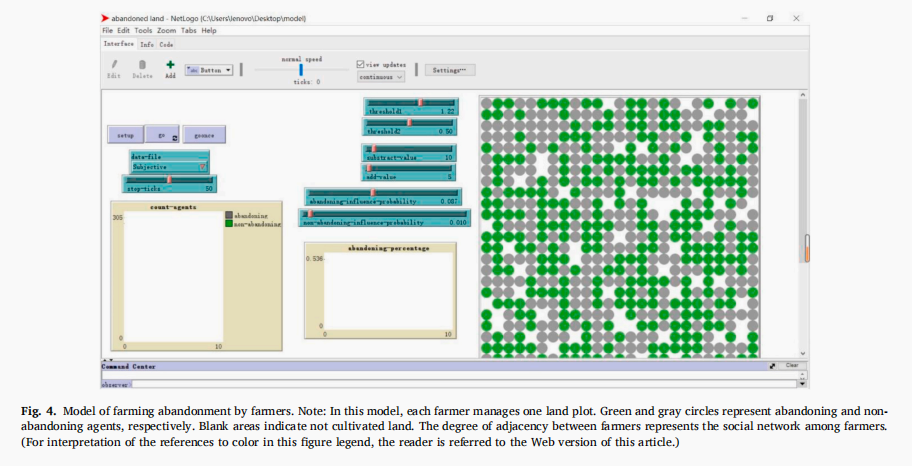Expand the continuous update mode dropdown
This screenshot has width=912, height=466.
pos(381,76)
